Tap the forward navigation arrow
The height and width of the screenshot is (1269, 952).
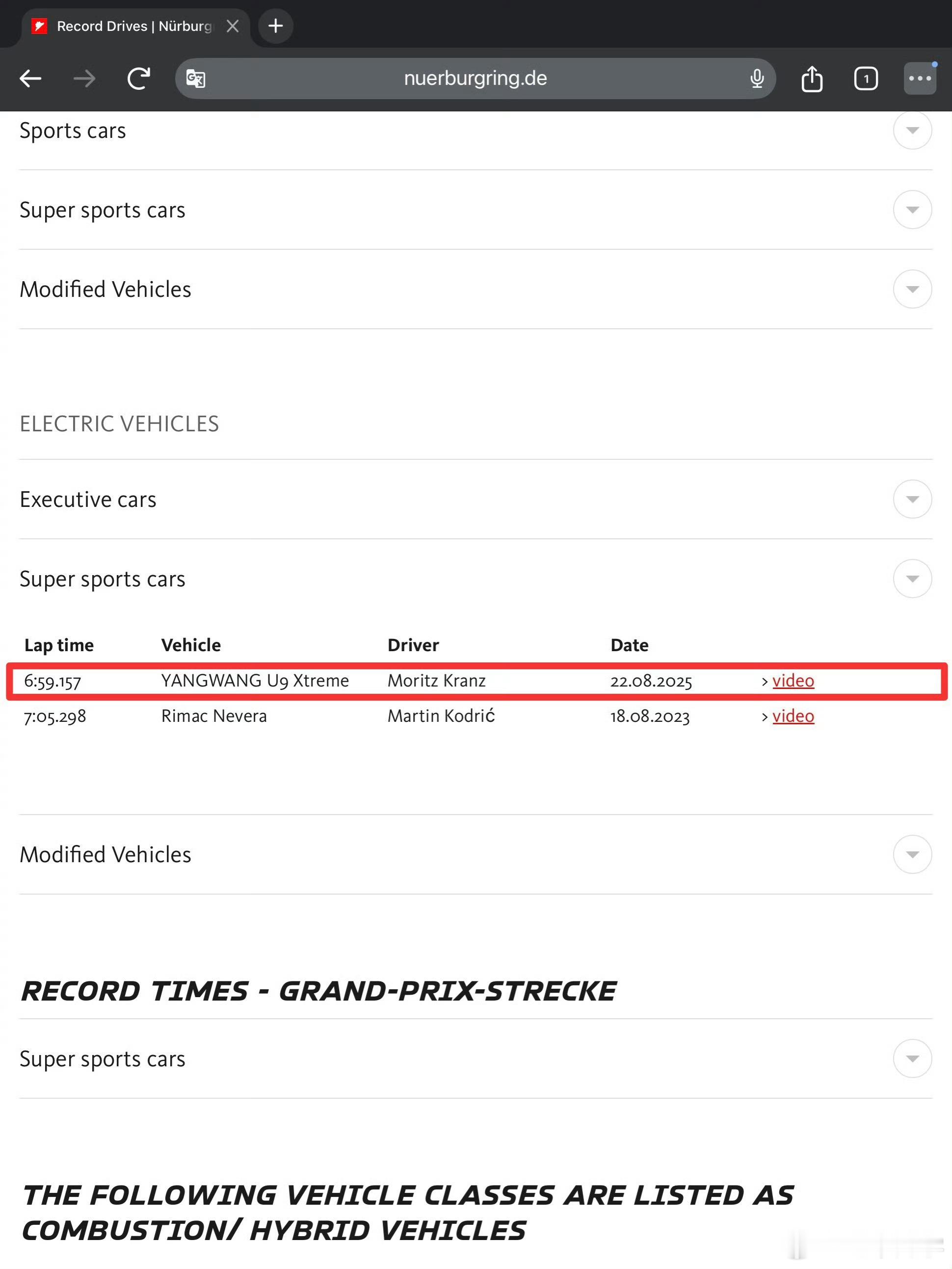click(x=85, y=78)
